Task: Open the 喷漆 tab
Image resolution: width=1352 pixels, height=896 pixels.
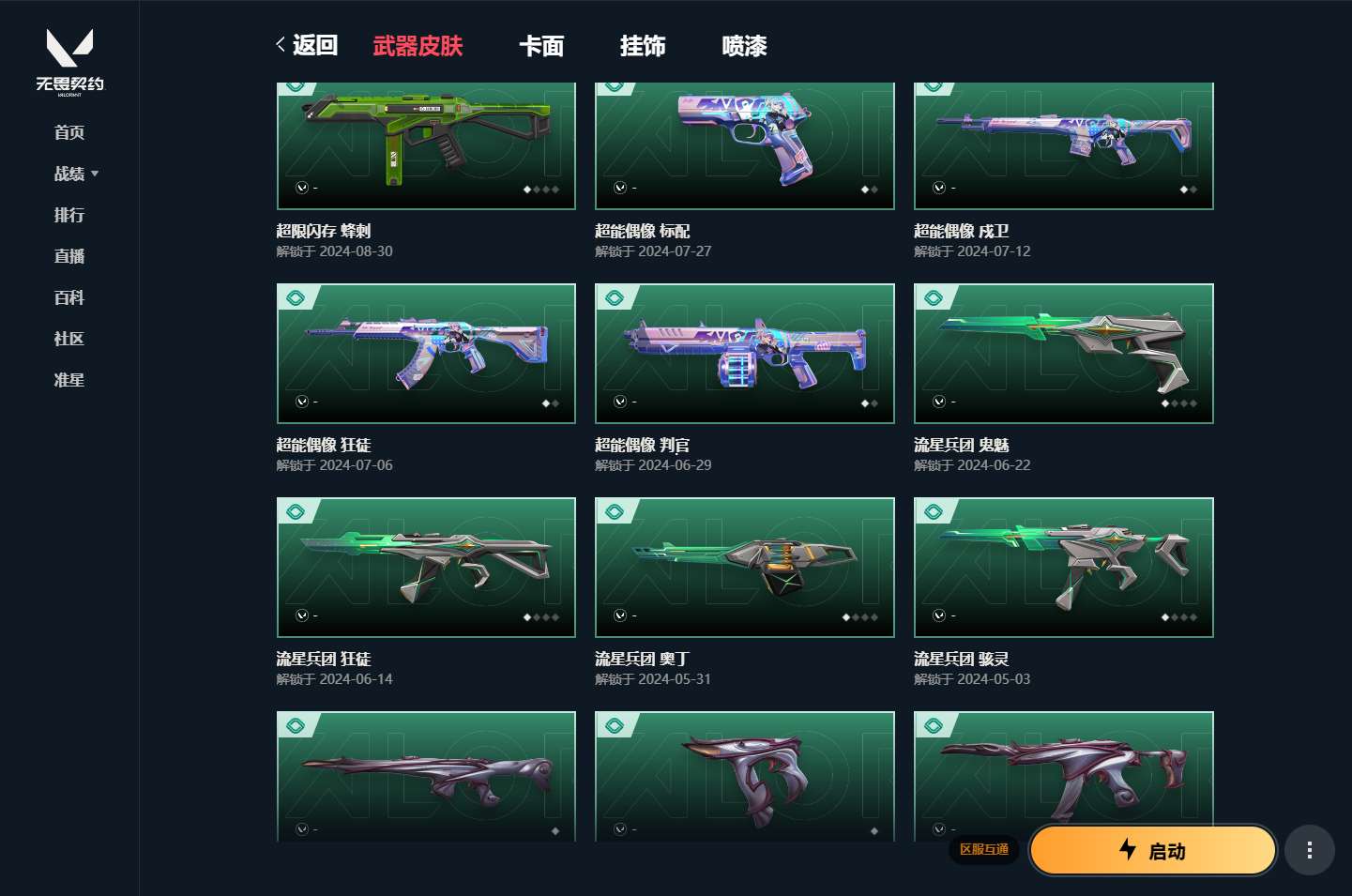Action: [744, 46]
